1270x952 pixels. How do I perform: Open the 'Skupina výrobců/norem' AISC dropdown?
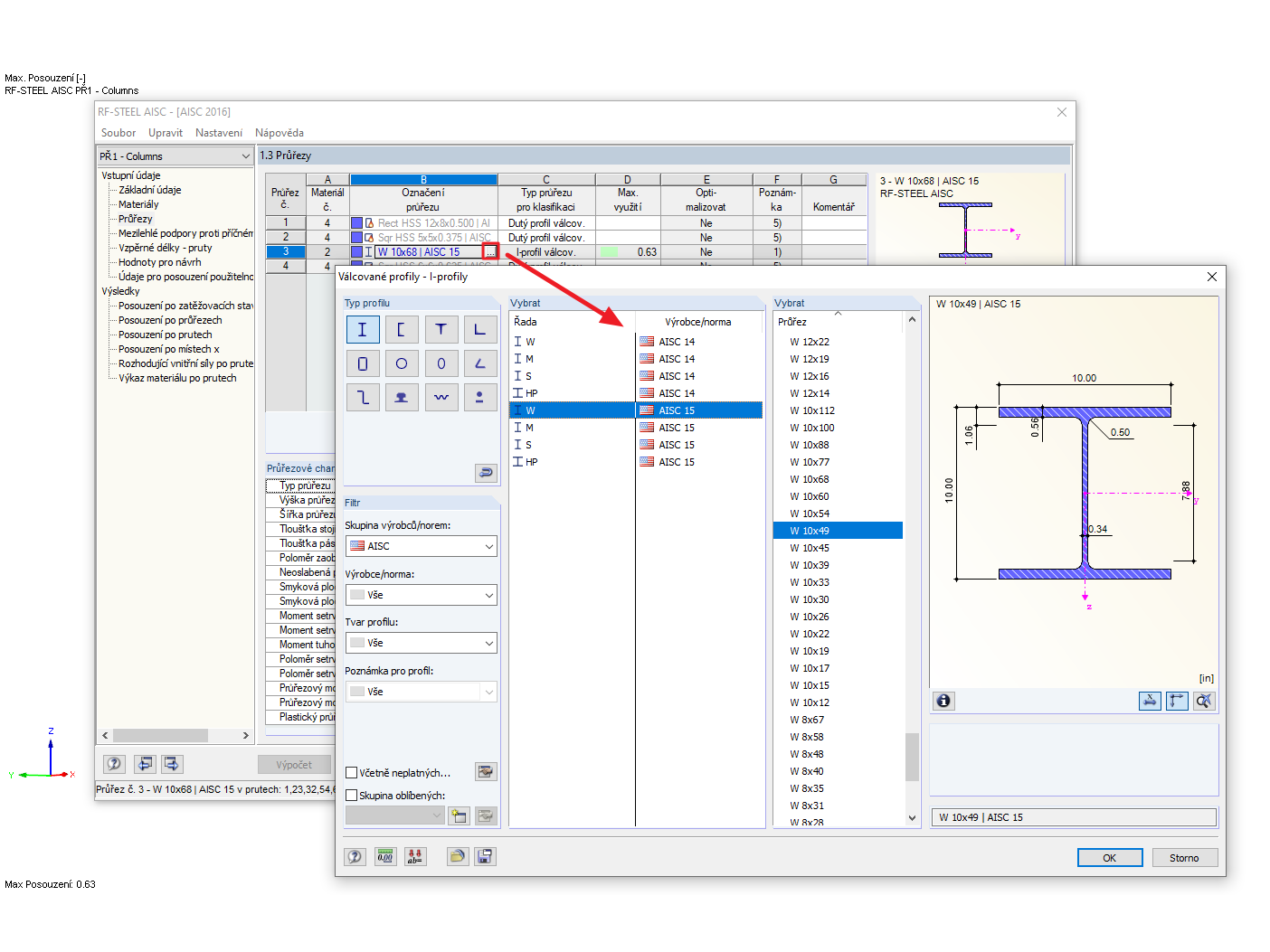(422, 546)
